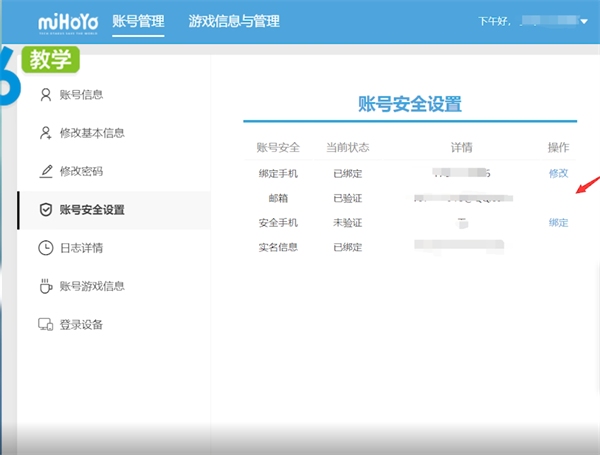This screenshot has height=455, width=600.
Task: Click the cup icon beside 账号游戏信息
Action: point(44,286)
